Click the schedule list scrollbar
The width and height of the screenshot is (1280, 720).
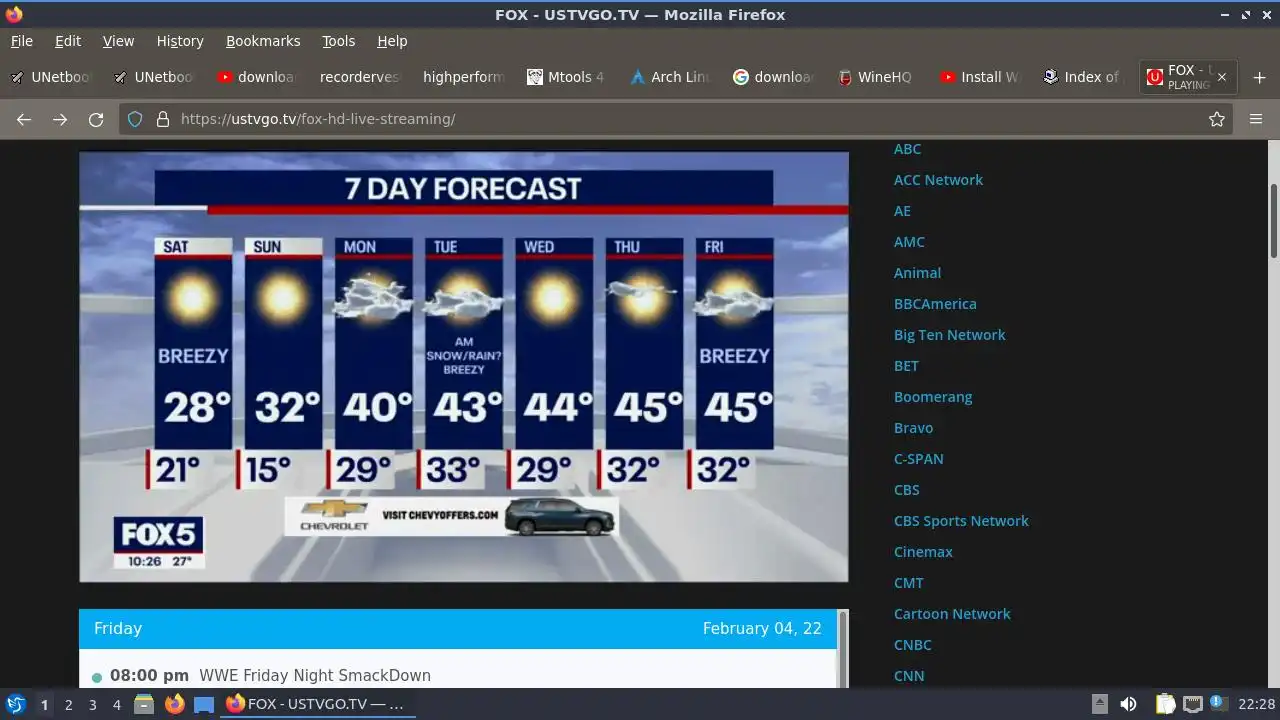[842, 649]
